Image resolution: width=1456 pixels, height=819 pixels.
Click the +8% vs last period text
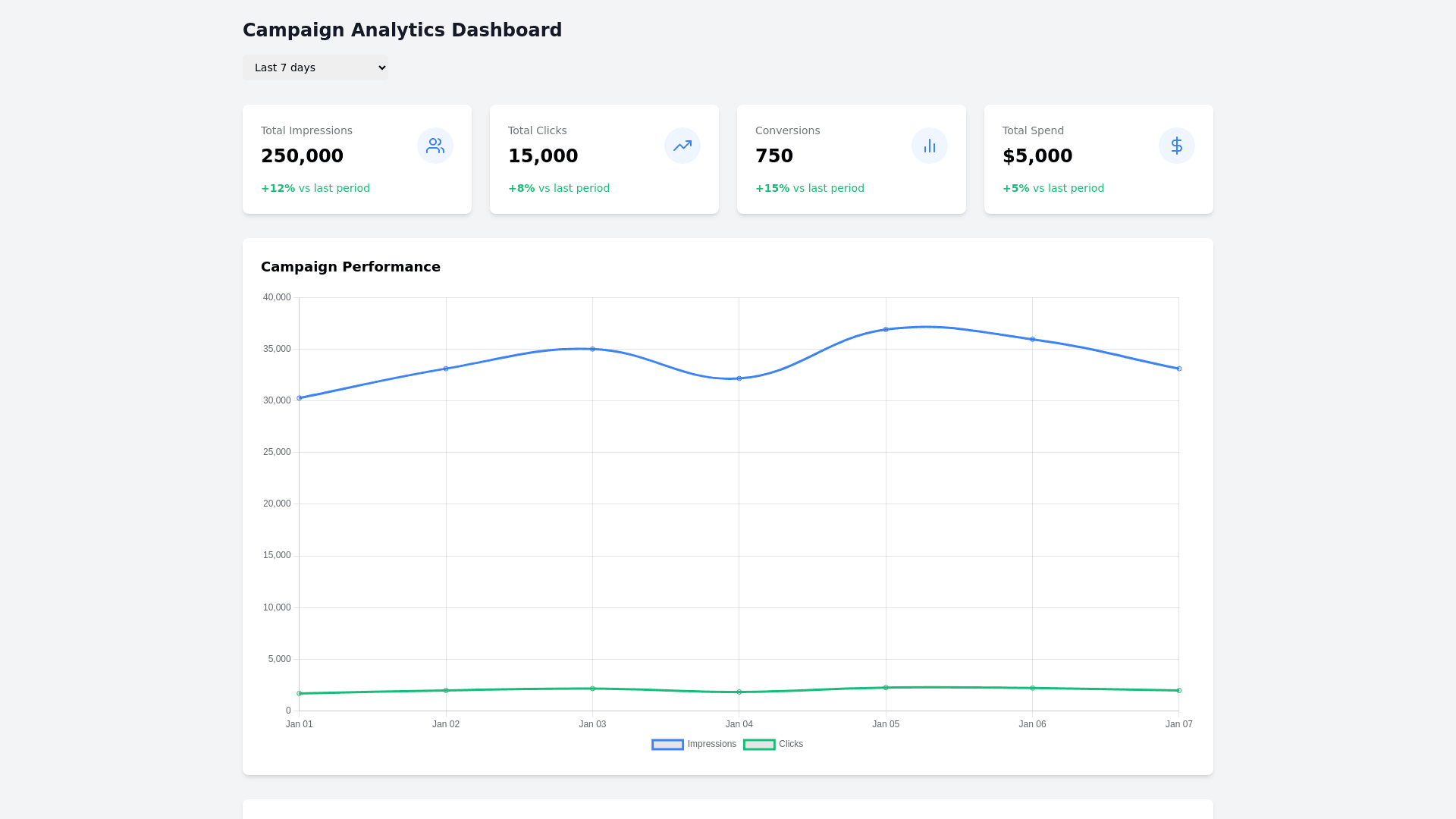pos(558,188)
